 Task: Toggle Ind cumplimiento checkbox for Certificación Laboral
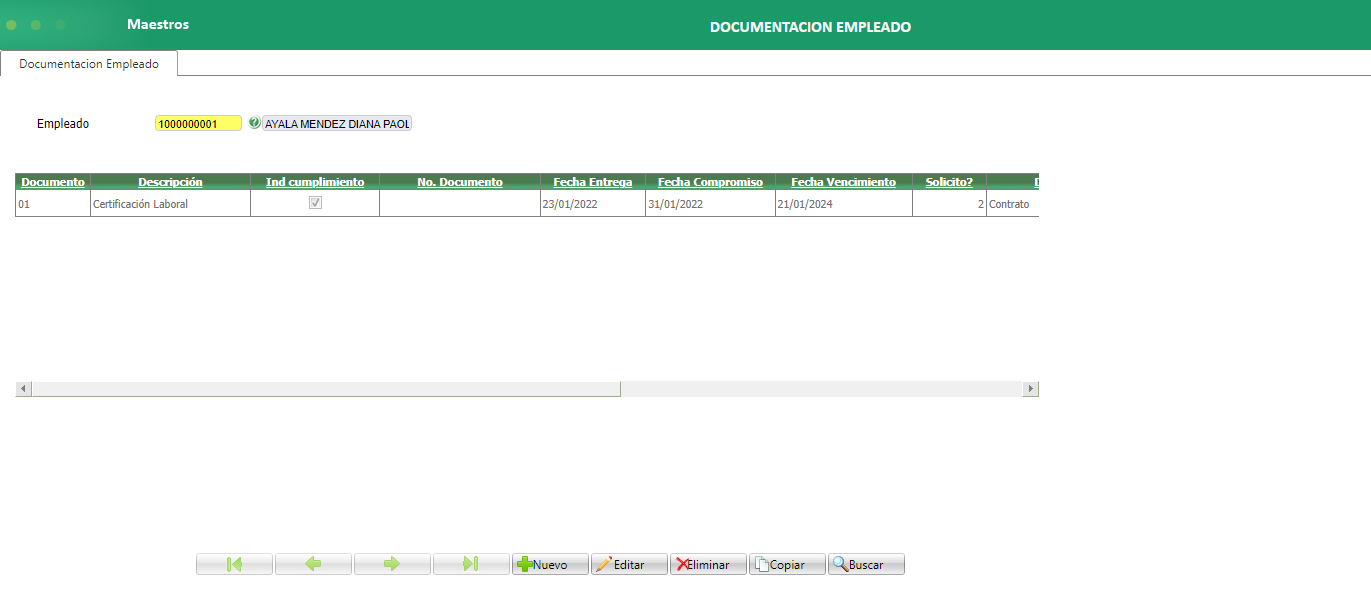315,202
